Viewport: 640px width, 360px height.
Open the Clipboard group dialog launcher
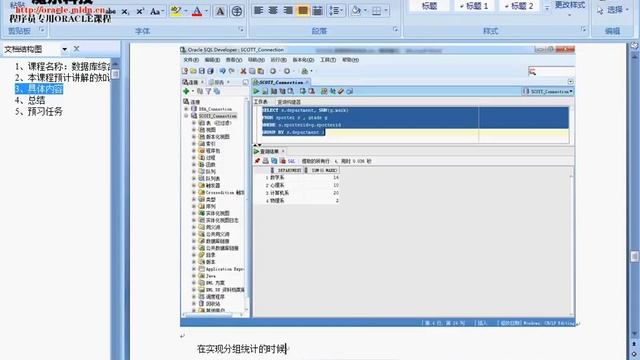pos(42,30)
